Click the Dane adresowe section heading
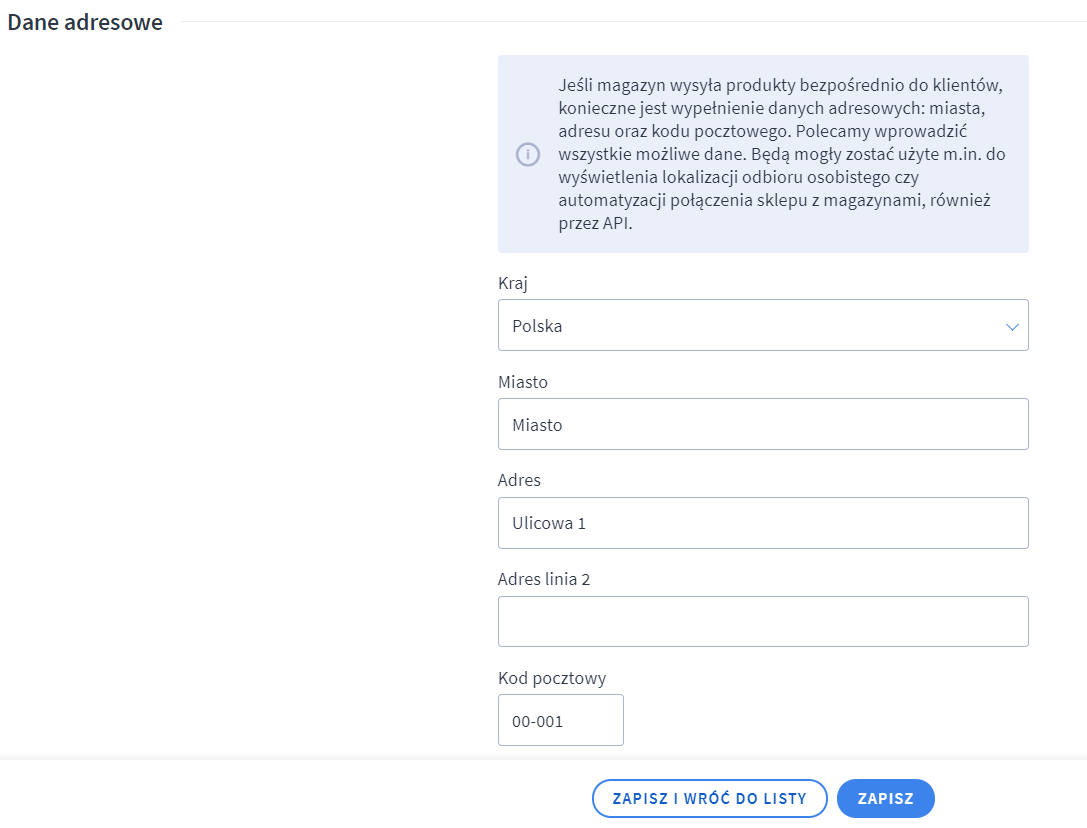Viewport: 1087px width, 828px height. pos(85,22)
